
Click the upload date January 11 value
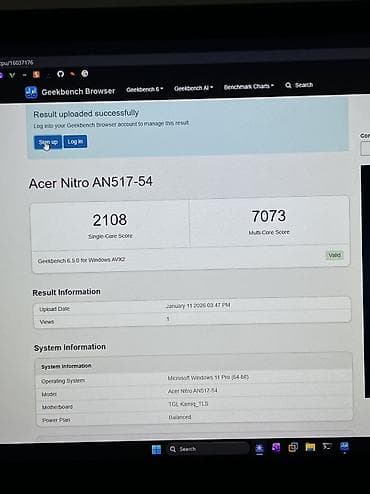coord(198,305)
